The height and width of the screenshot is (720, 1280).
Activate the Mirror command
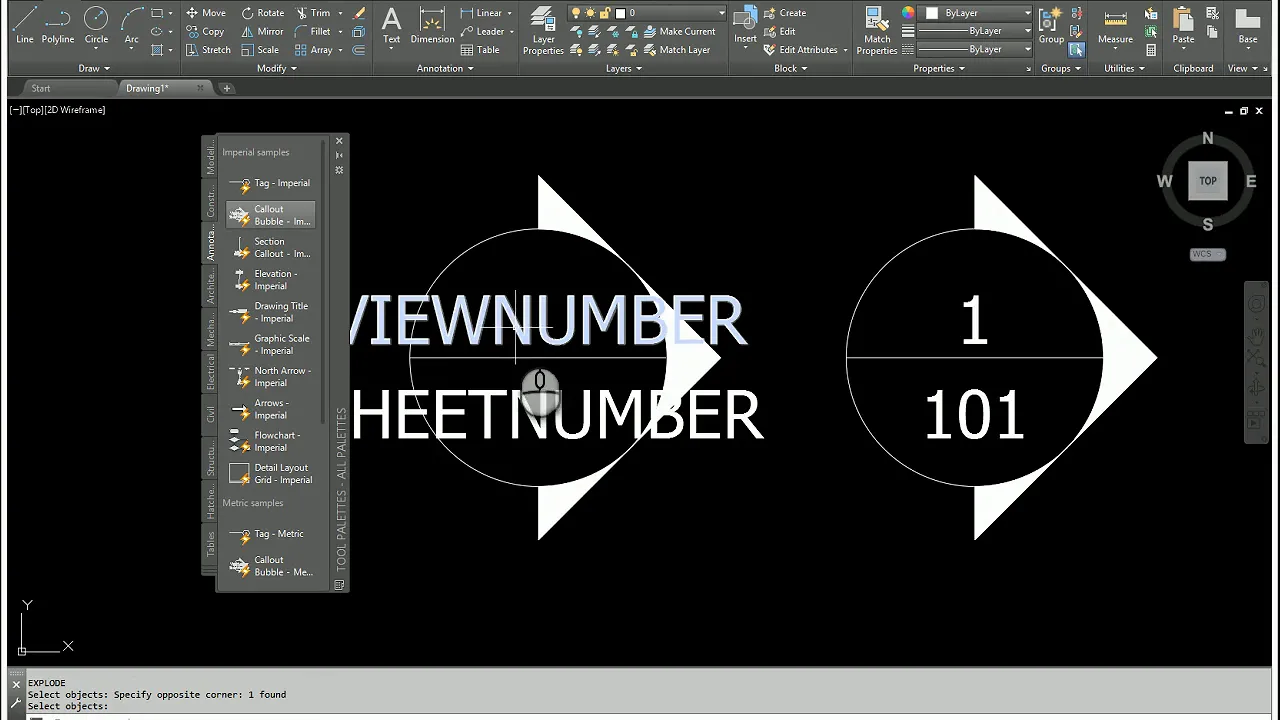pos(262,31)
